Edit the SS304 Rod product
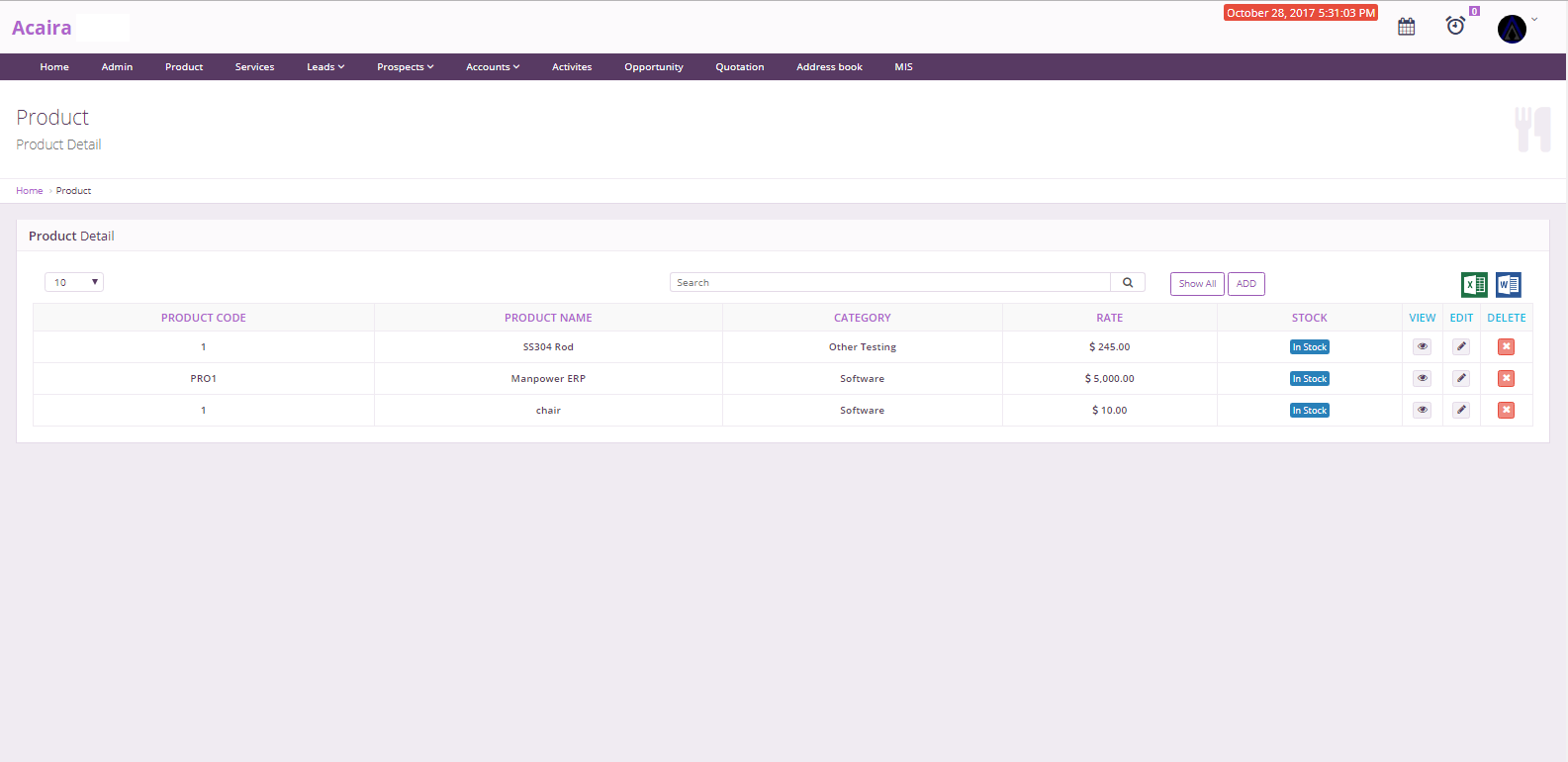 point(1461,347)
